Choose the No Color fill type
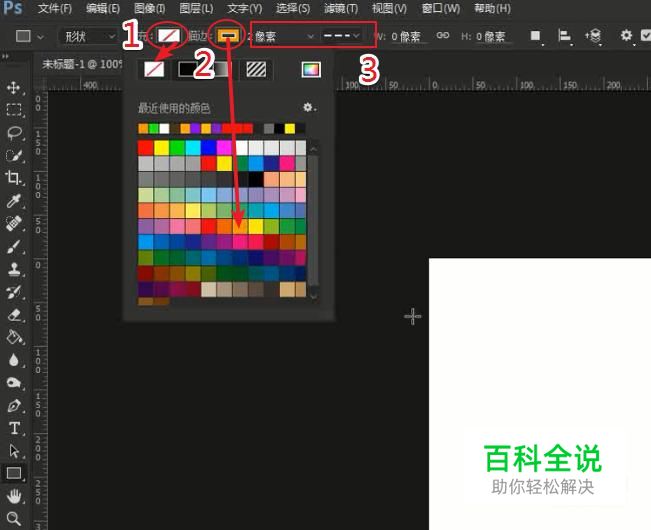The image size is (651, 530). pos(154,69)
